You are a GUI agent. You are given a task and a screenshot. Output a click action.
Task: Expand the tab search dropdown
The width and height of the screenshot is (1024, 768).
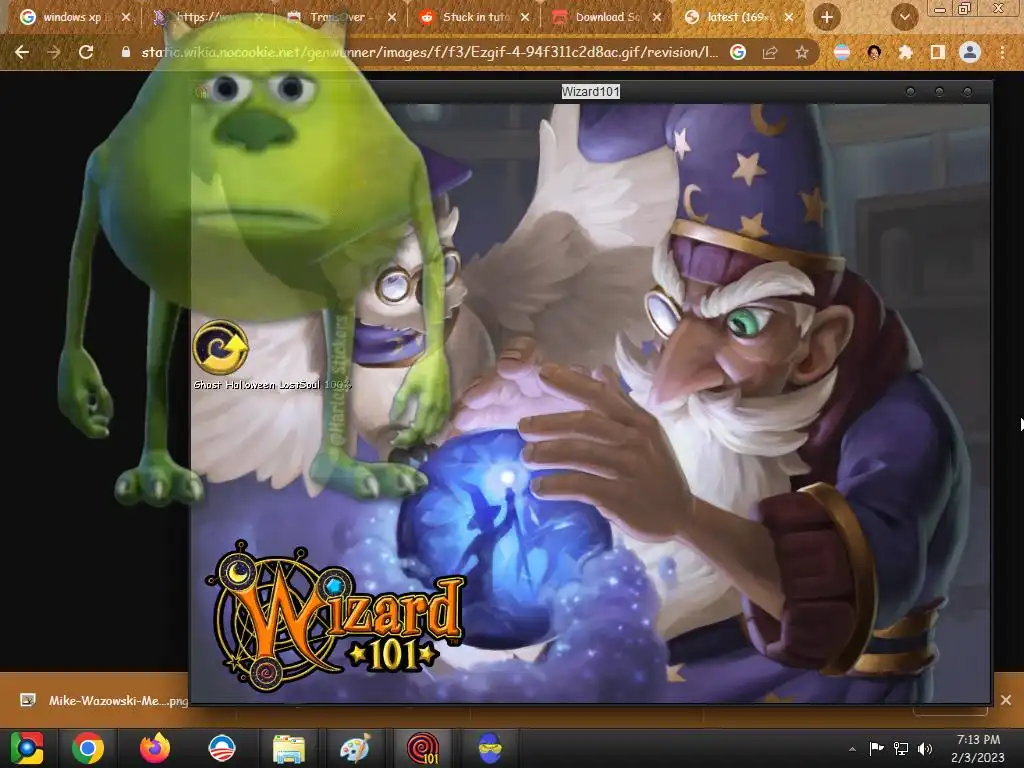coord(904,17)
